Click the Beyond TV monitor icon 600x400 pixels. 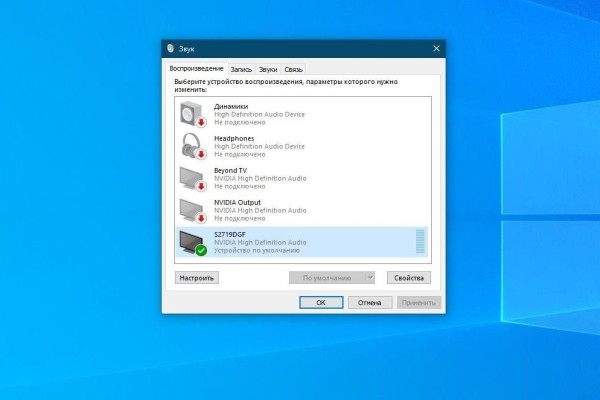[190, 178]
